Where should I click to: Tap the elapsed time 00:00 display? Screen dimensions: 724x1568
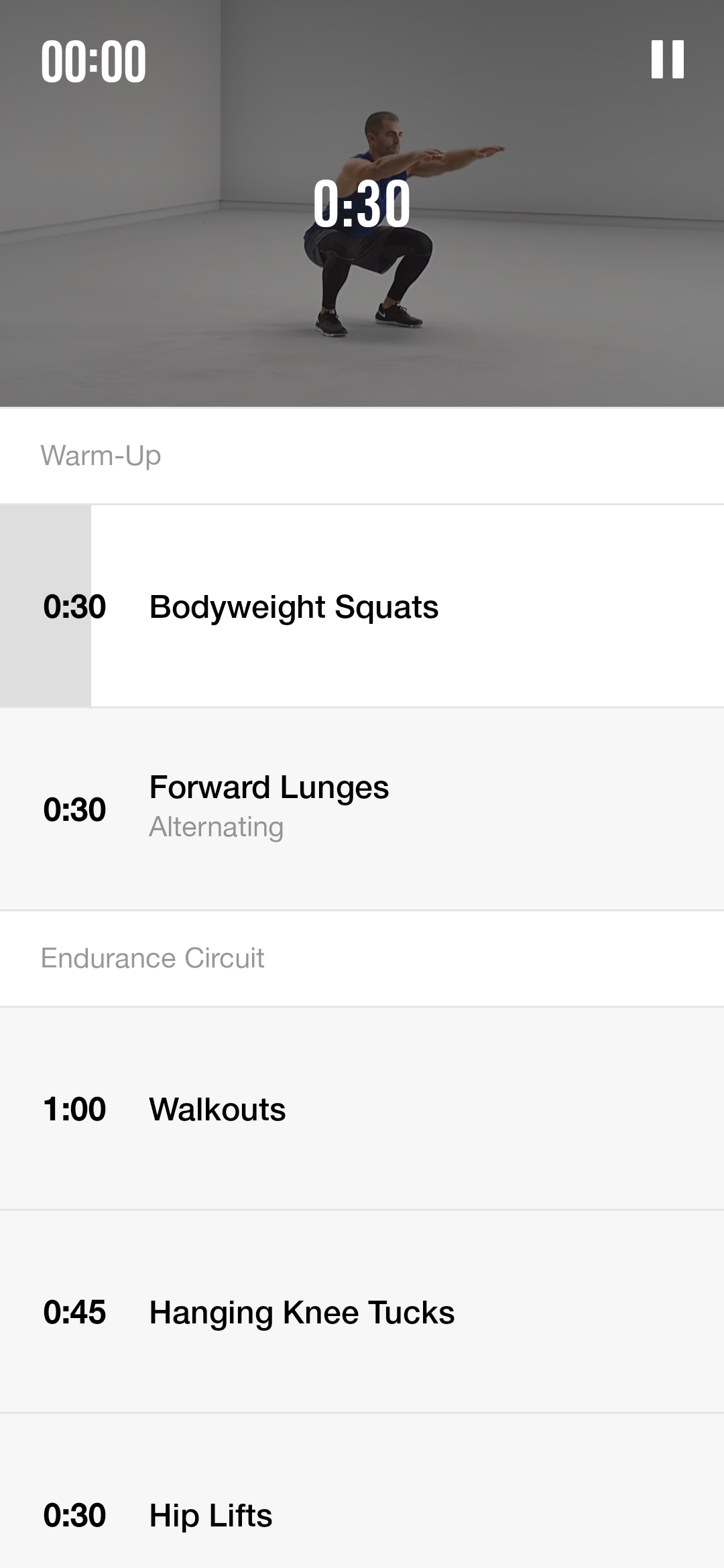click(x=93, y=60)
